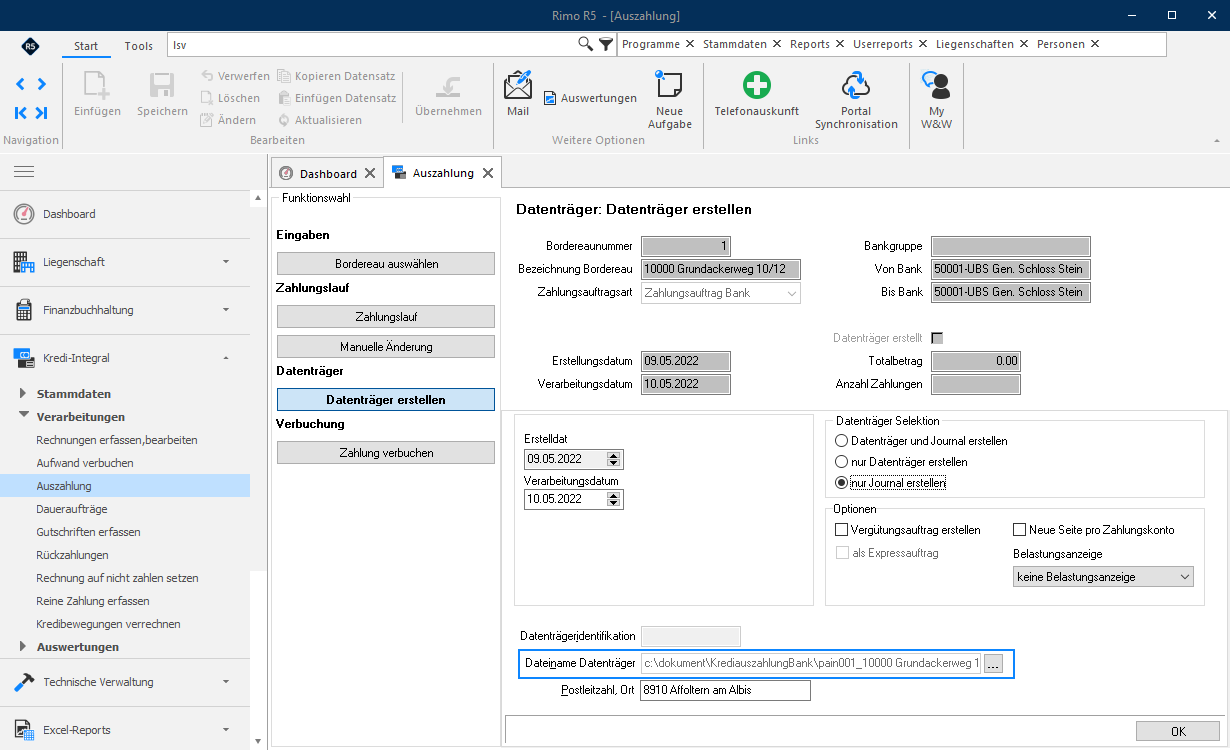The width and height of the screenshot is (1230, 750).
Task: Remove the Programme search filter tag
Action: tap(689, 44)
